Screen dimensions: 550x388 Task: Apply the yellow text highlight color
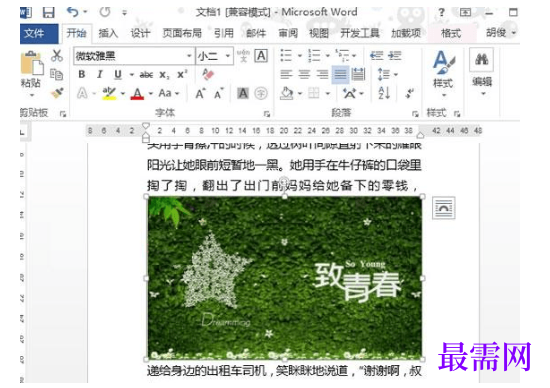pos(109,93)
